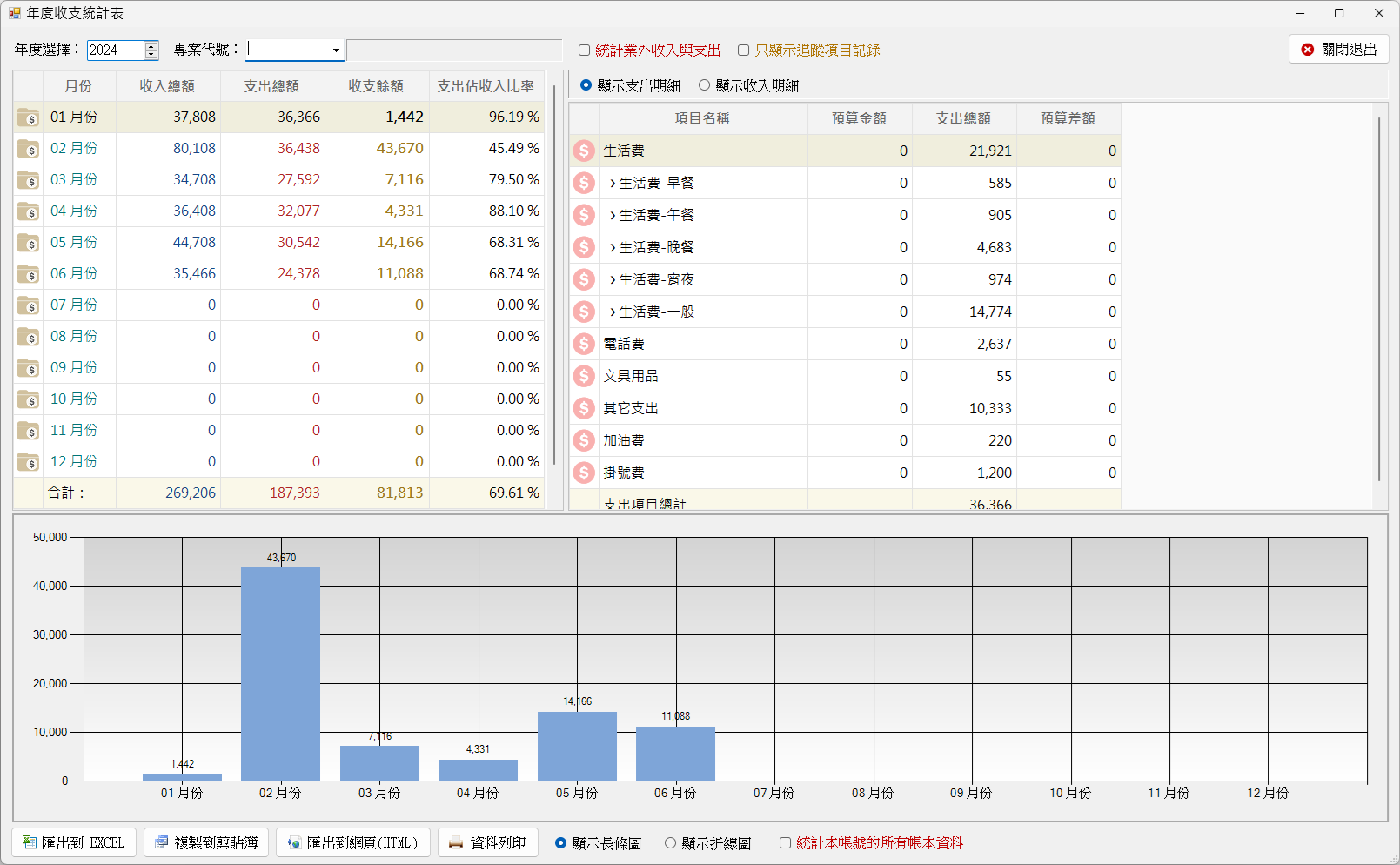This screenshot has width=1400, height=865.
Task: Click the 02 月份 bar in chart
Action: 280,674
